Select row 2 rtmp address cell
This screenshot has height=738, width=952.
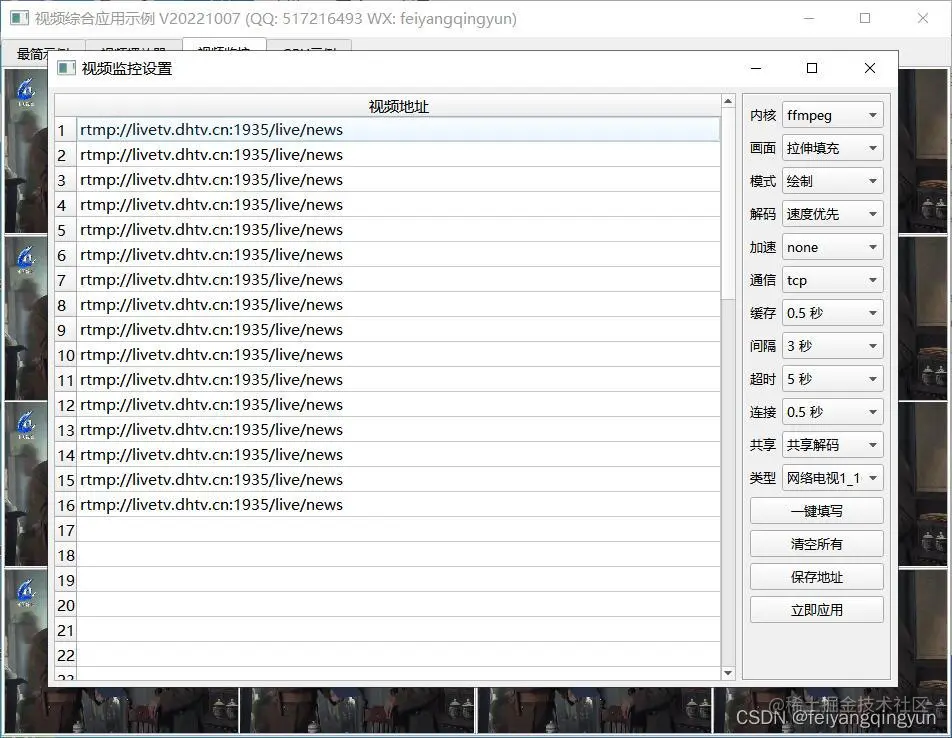(x=398, y=155)
